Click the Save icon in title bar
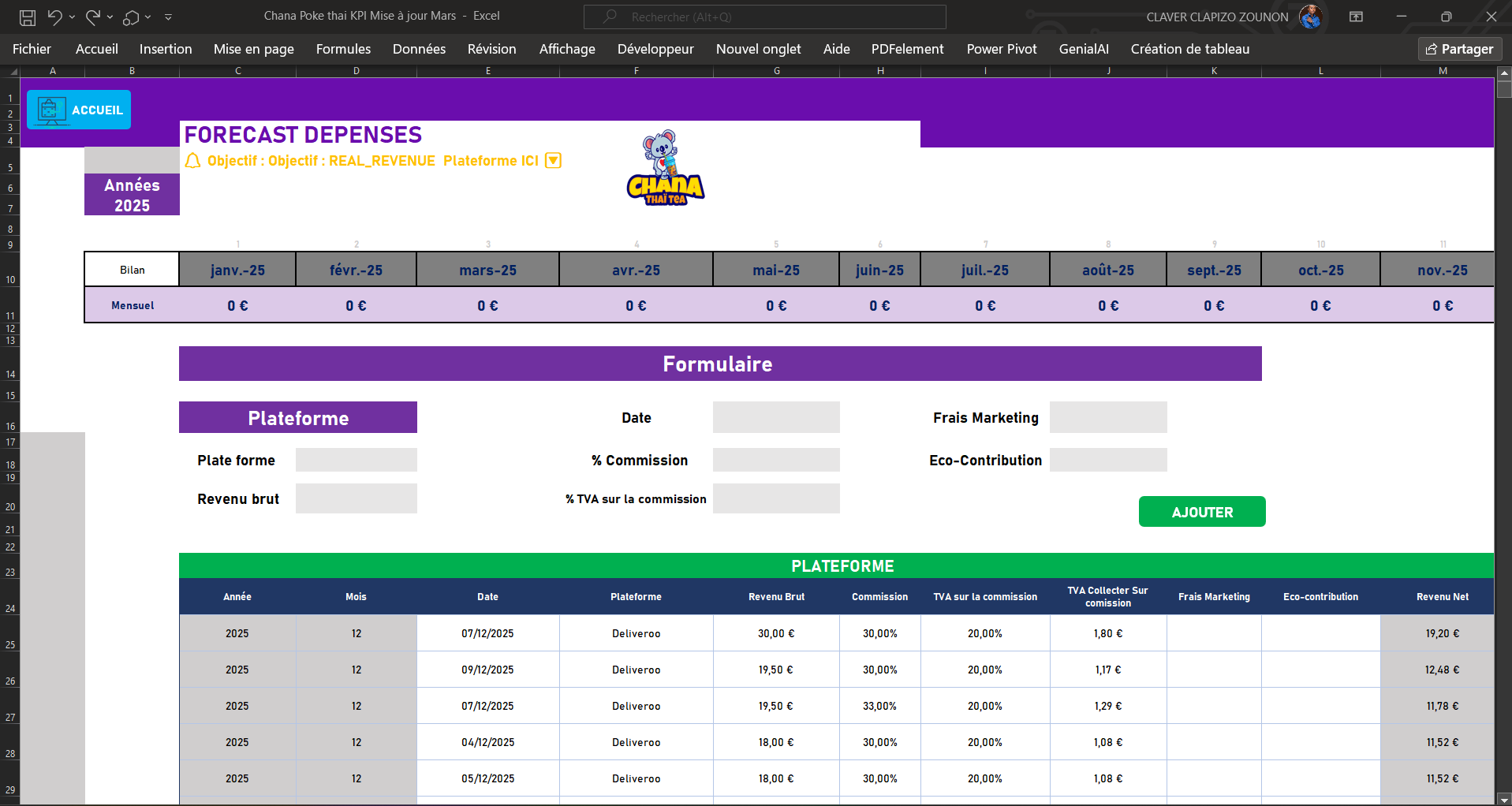 click(x=28, y=17)
